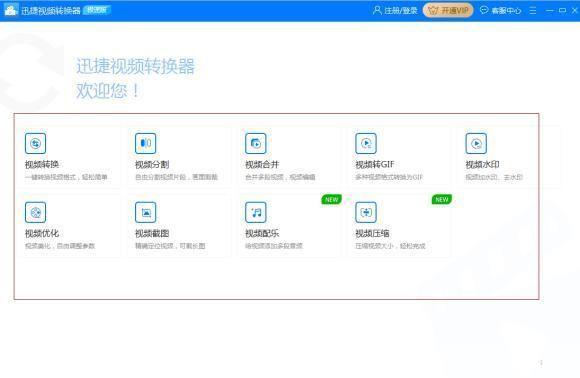
Task: Click the description under 视频转GIF
Action: [389, 177]
